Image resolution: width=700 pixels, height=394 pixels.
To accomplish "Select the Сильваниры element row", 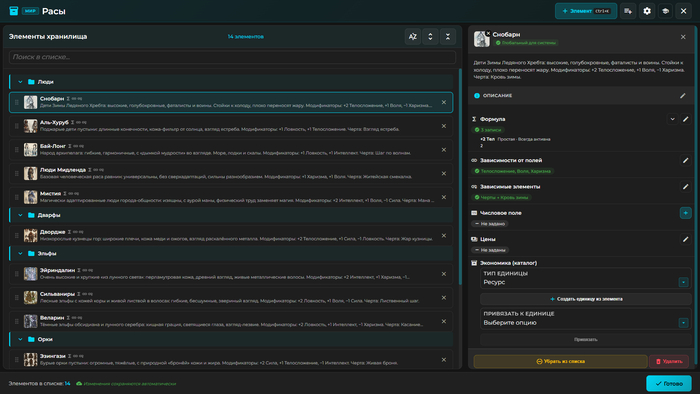I will [231, 297].
